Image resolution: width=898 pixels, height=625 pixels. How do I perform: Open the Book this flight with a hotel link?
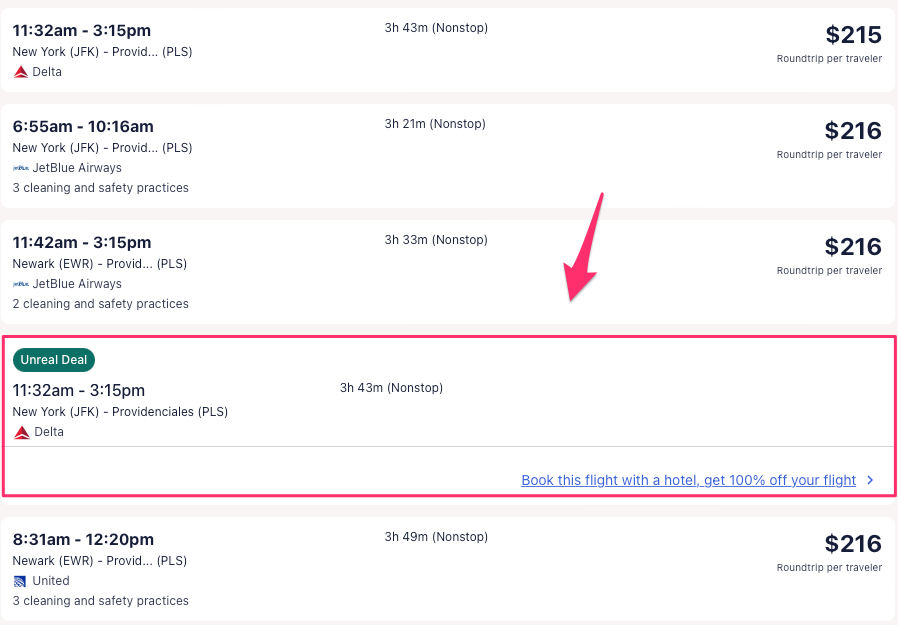688,481
